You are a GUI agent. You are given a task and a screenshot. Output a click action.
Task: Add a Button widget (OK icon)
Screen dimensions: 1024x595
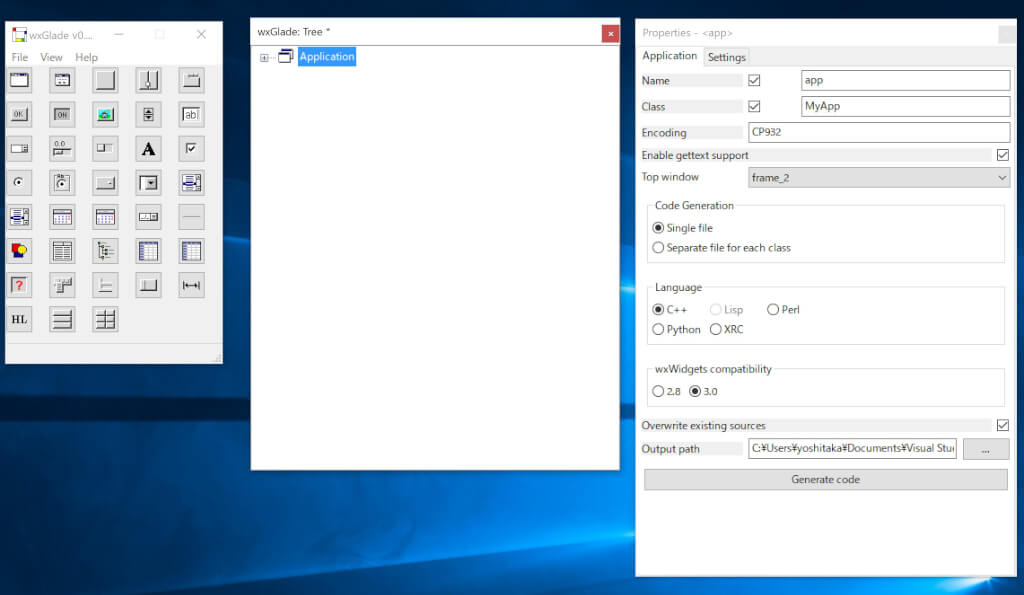click(x=19, y=114)
